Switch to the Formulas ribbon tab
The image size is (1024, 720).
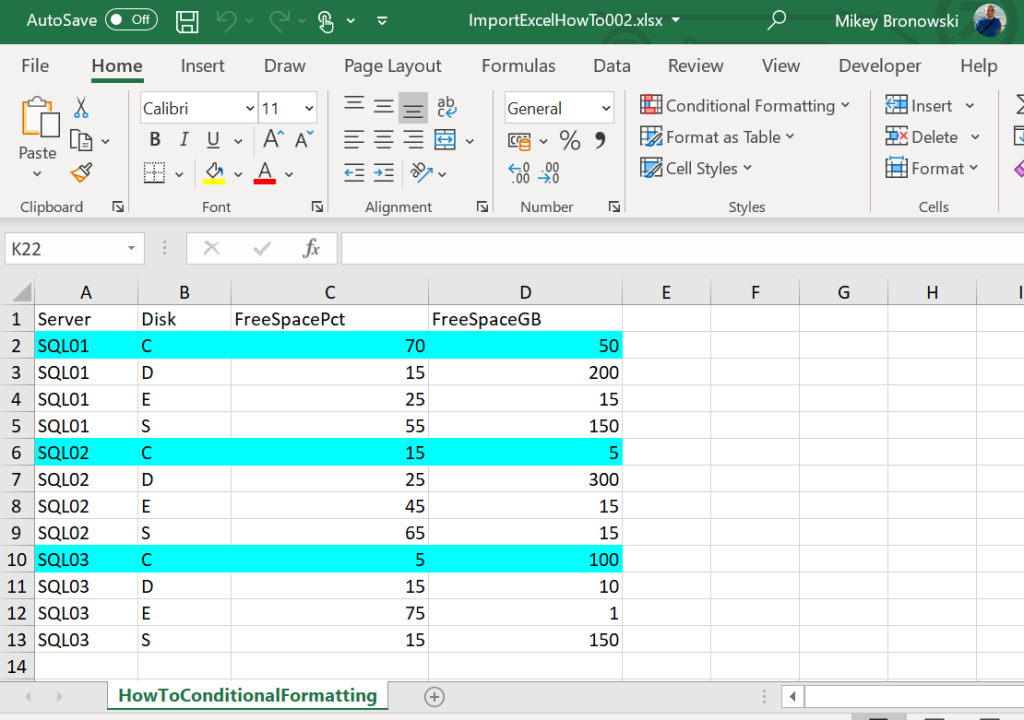click(518, 66)
